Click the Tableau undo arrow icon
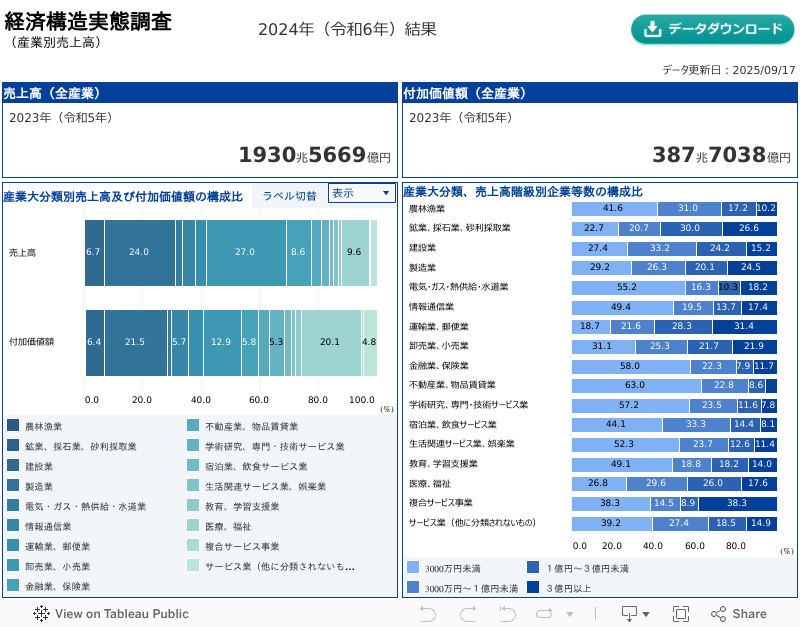 [x=426, y=614]
